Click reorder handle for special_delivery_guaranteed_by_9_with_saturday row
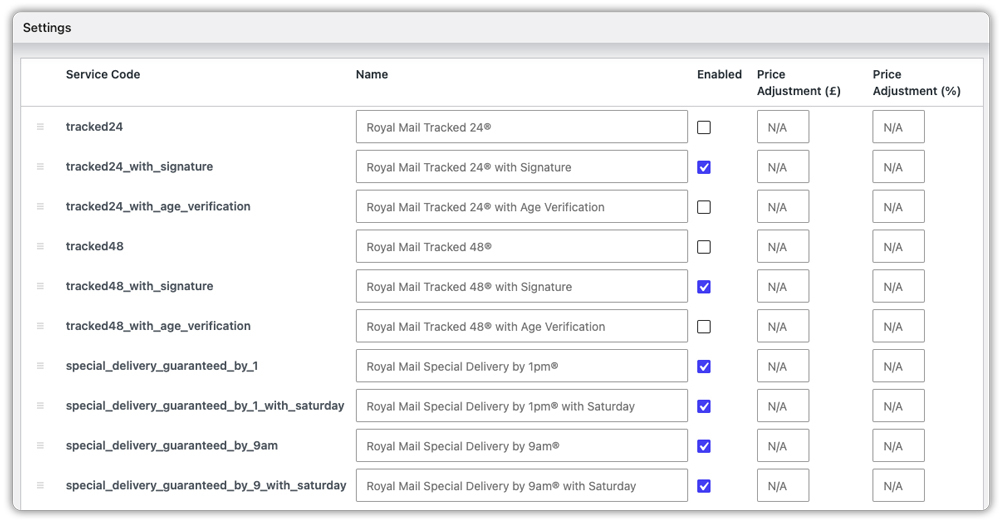 40,485
